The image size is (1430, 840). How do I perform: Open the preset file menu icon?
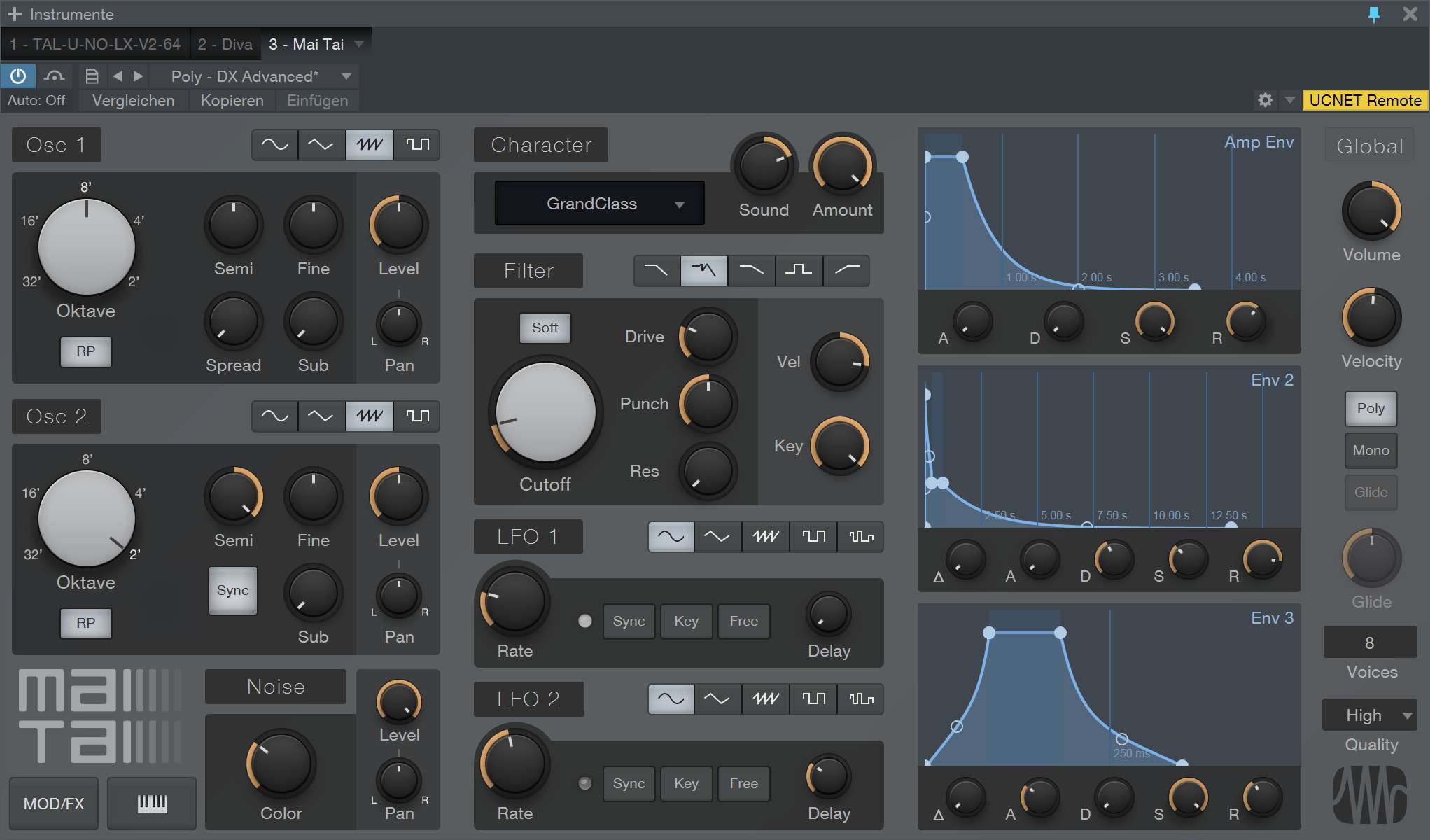pos(92,76)
